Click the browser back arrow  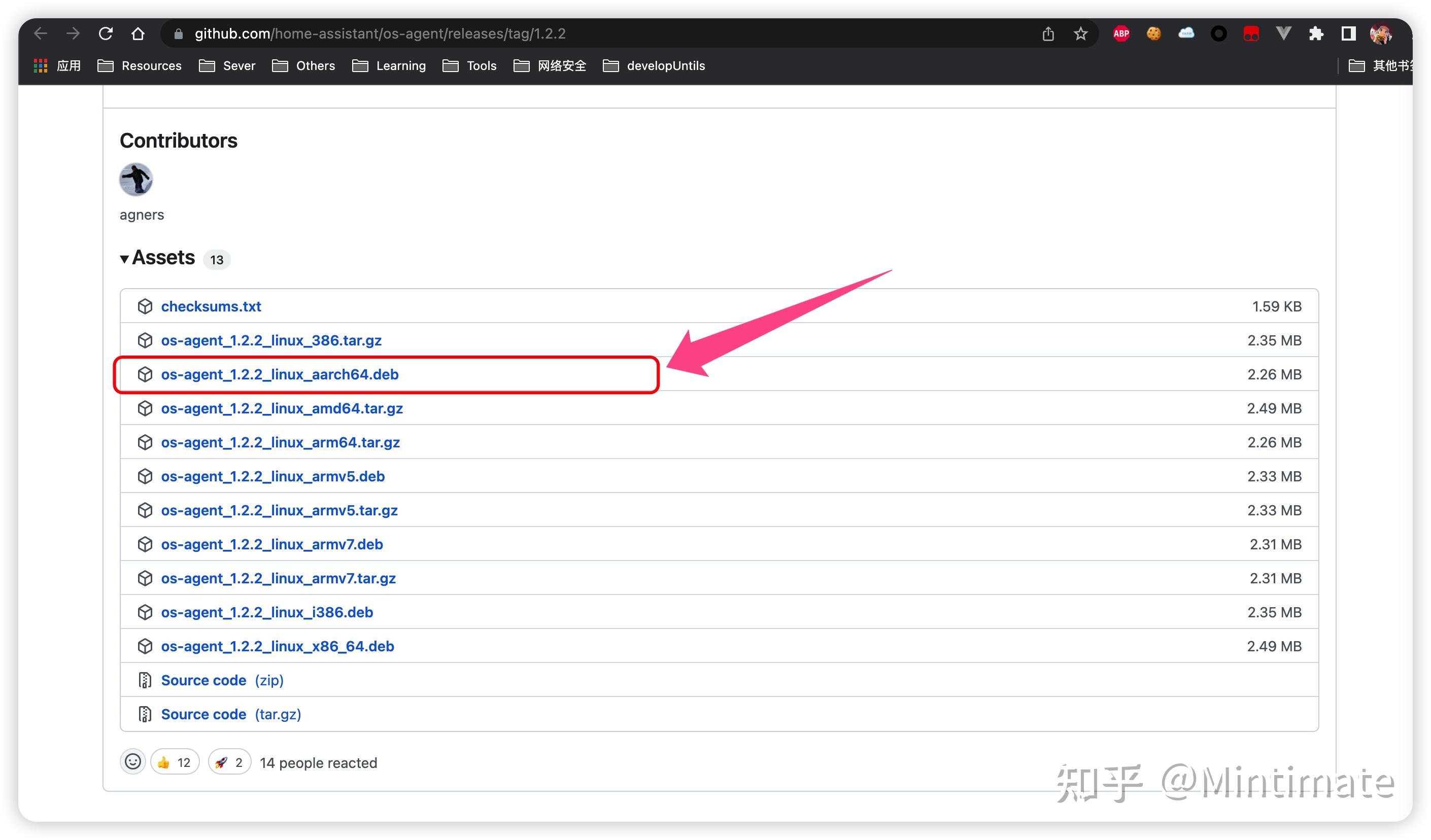click(40, 33)
